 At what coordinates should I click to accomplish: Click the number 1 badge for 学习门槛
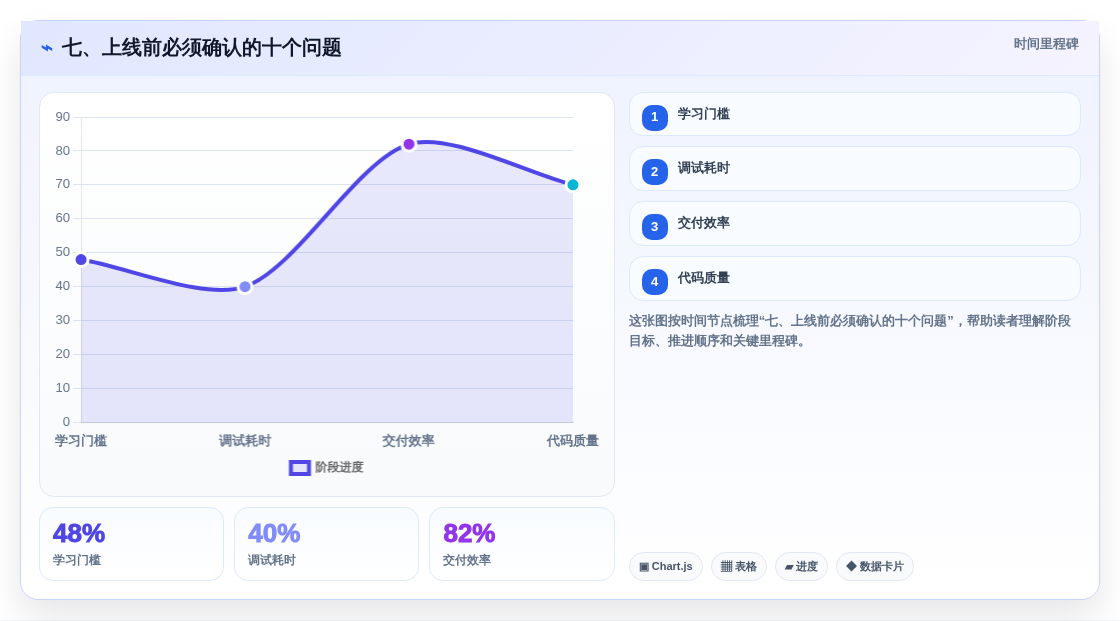(x=654, y=117)
